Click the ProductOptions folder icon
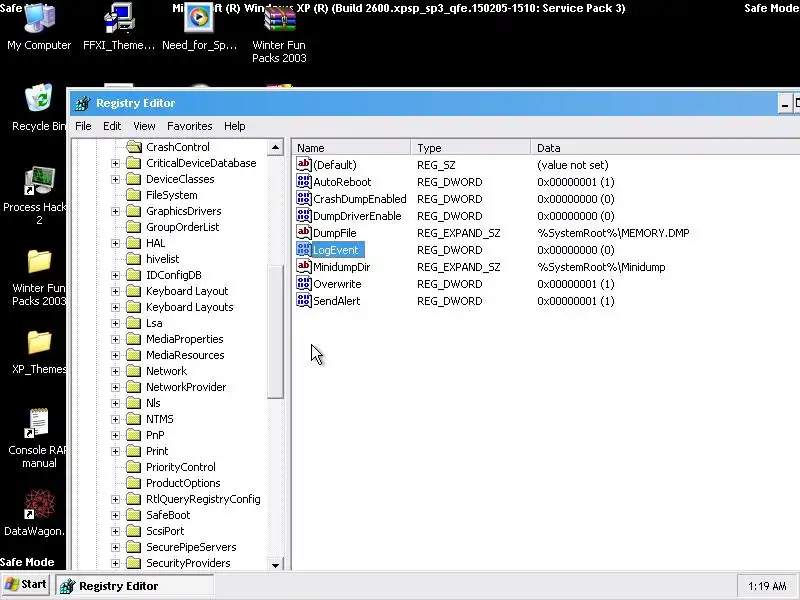 tap(134, 483)
